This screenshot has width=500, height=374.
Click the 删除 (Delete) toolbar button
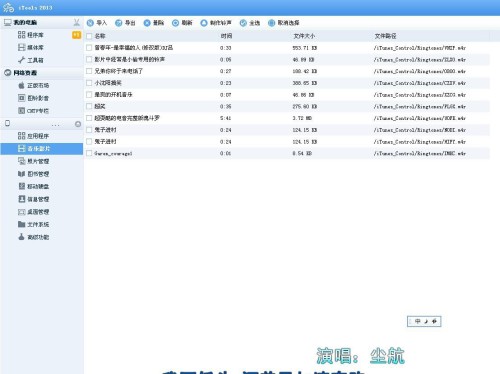pyautogui.click(x=154, y=23)
